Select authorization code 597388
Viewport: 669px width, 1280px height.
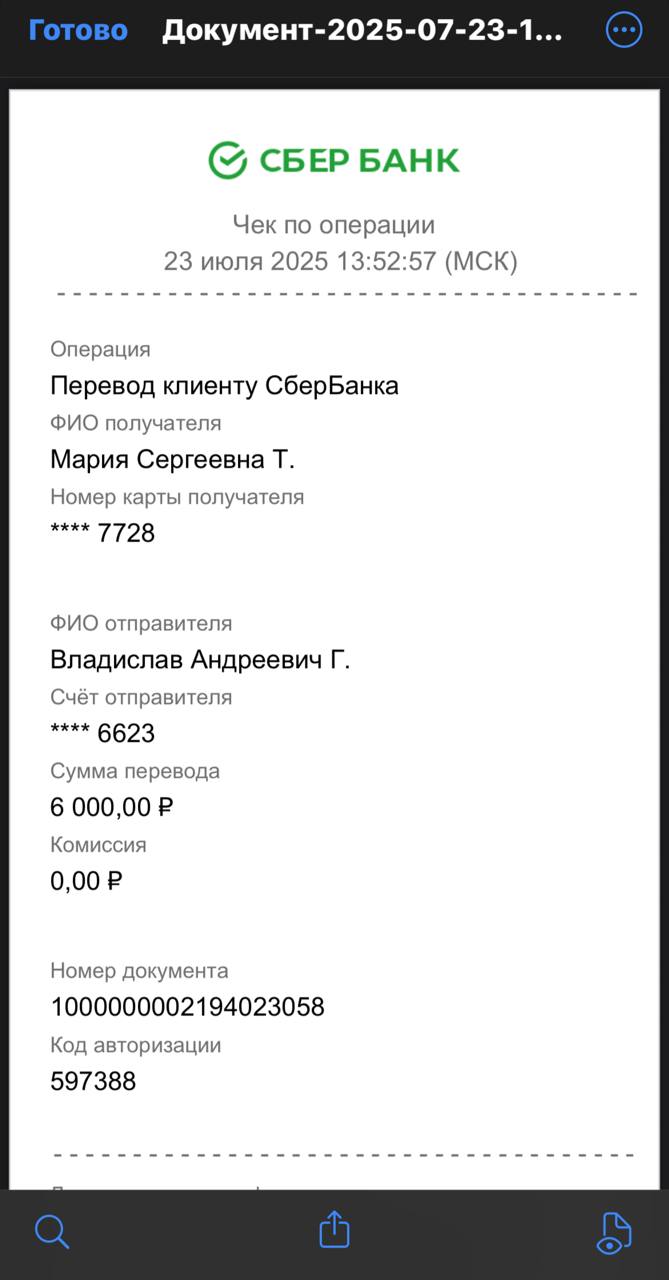93,1081
